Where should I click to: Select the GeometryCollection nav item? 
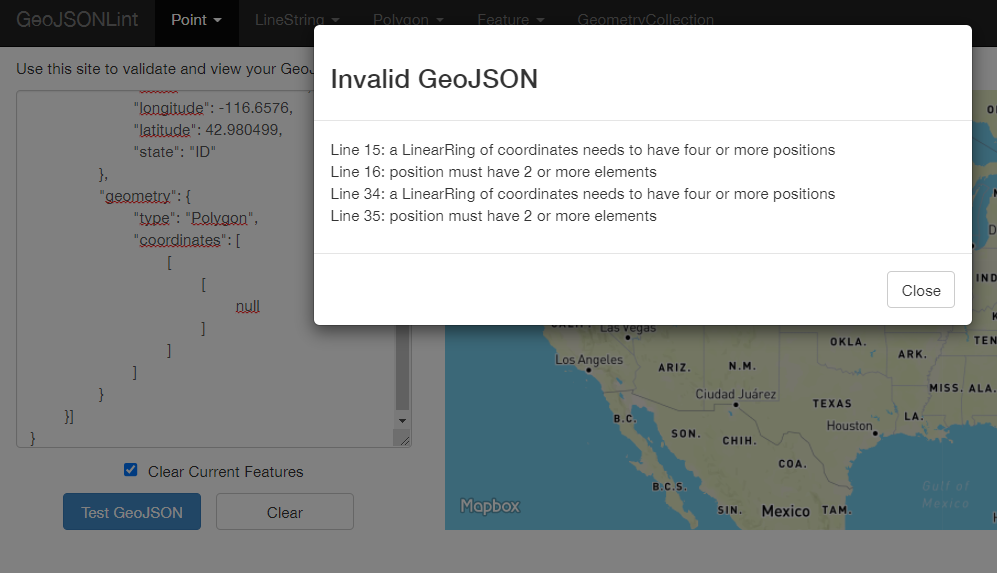pos(645,20)
